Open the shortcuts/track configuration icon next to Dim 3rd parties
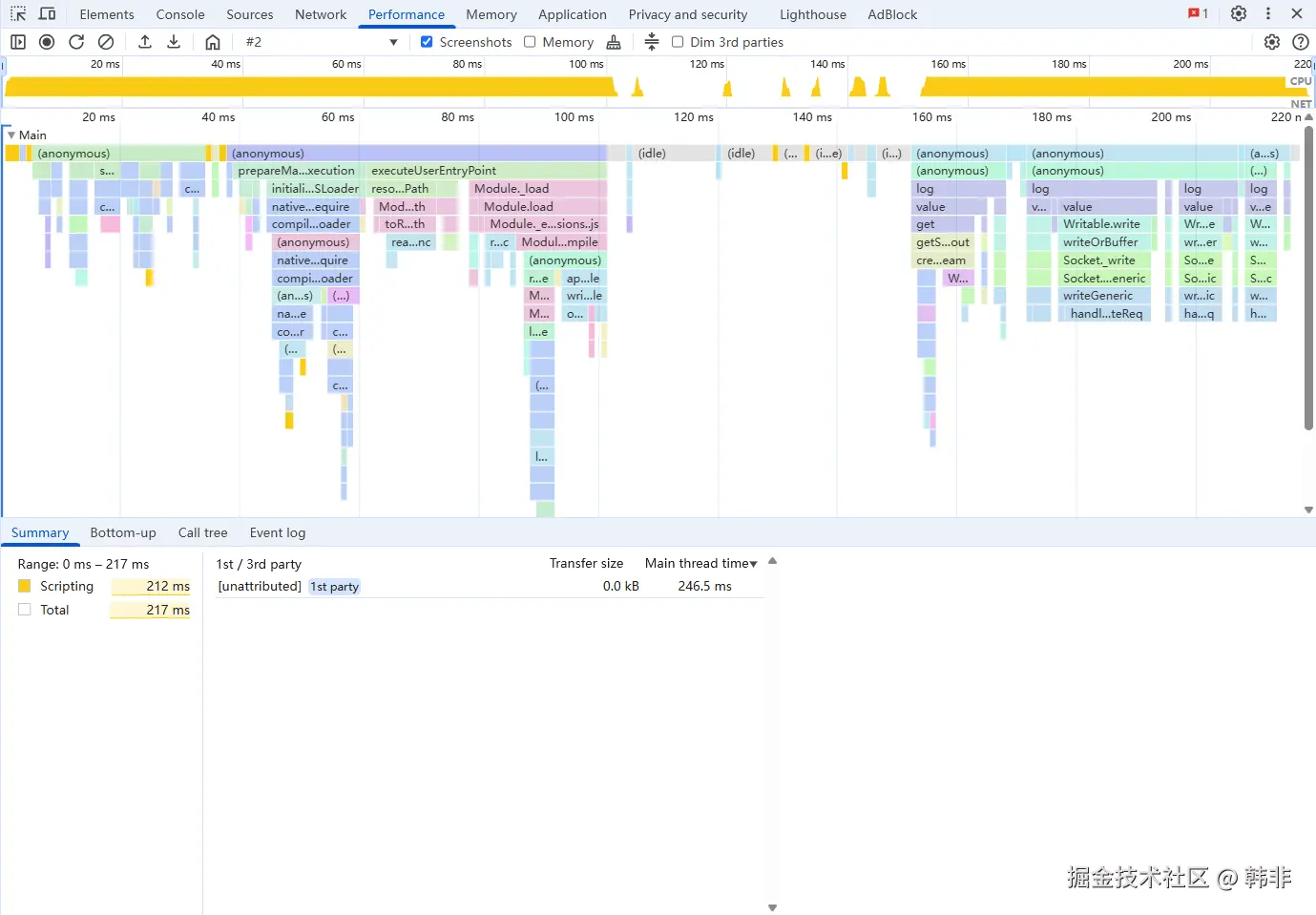This screenshot has width=1316, height=915. pos(652,42)
